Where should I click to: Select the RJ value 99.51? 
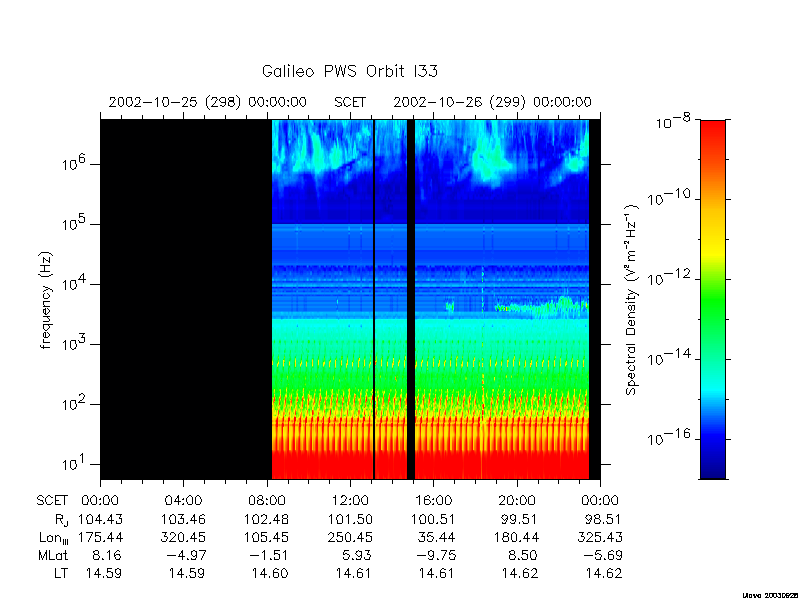[x=520, y=519]
